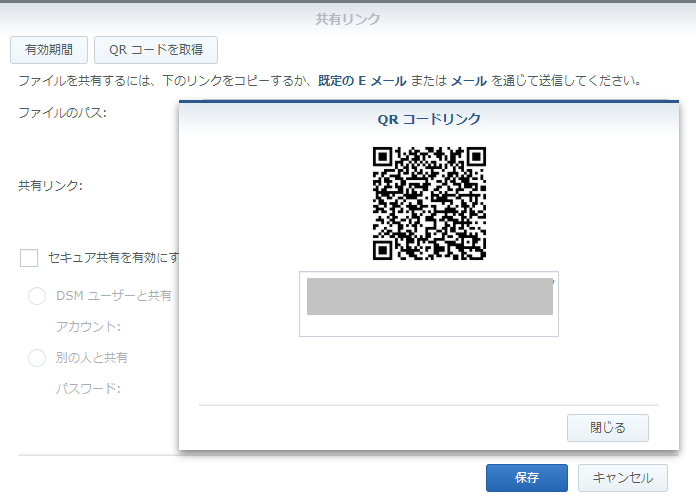Click the DSM ユーザーと共有 label text
Image resolution: width=696 pixels, height=499 pixels.
coord(114,296)
